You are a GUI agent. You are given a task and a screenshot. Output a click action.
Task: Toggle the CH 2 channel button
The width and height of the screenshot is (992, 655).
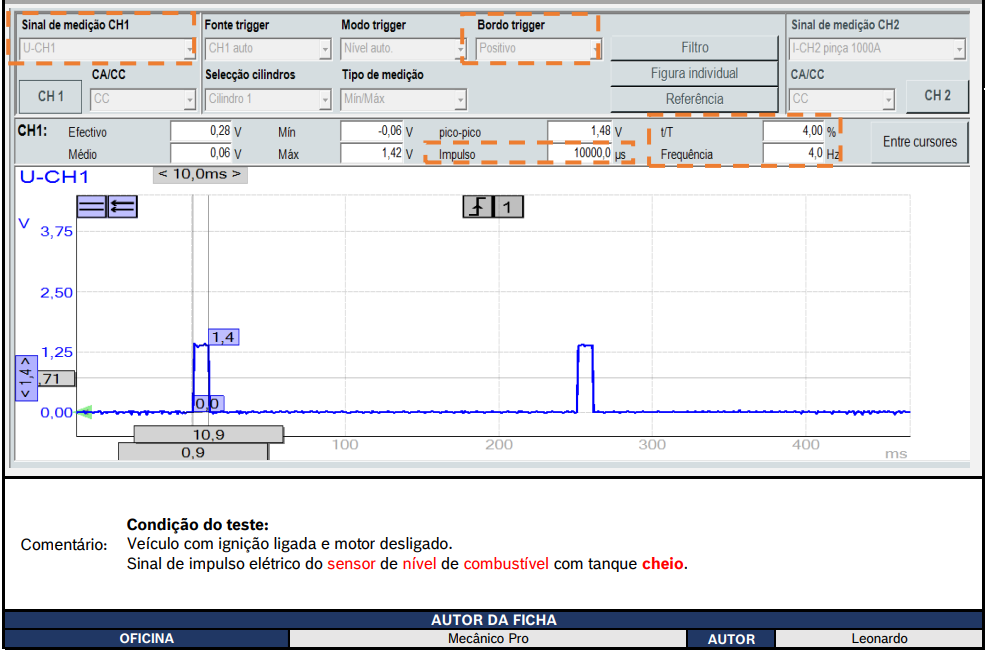[937, 96]
